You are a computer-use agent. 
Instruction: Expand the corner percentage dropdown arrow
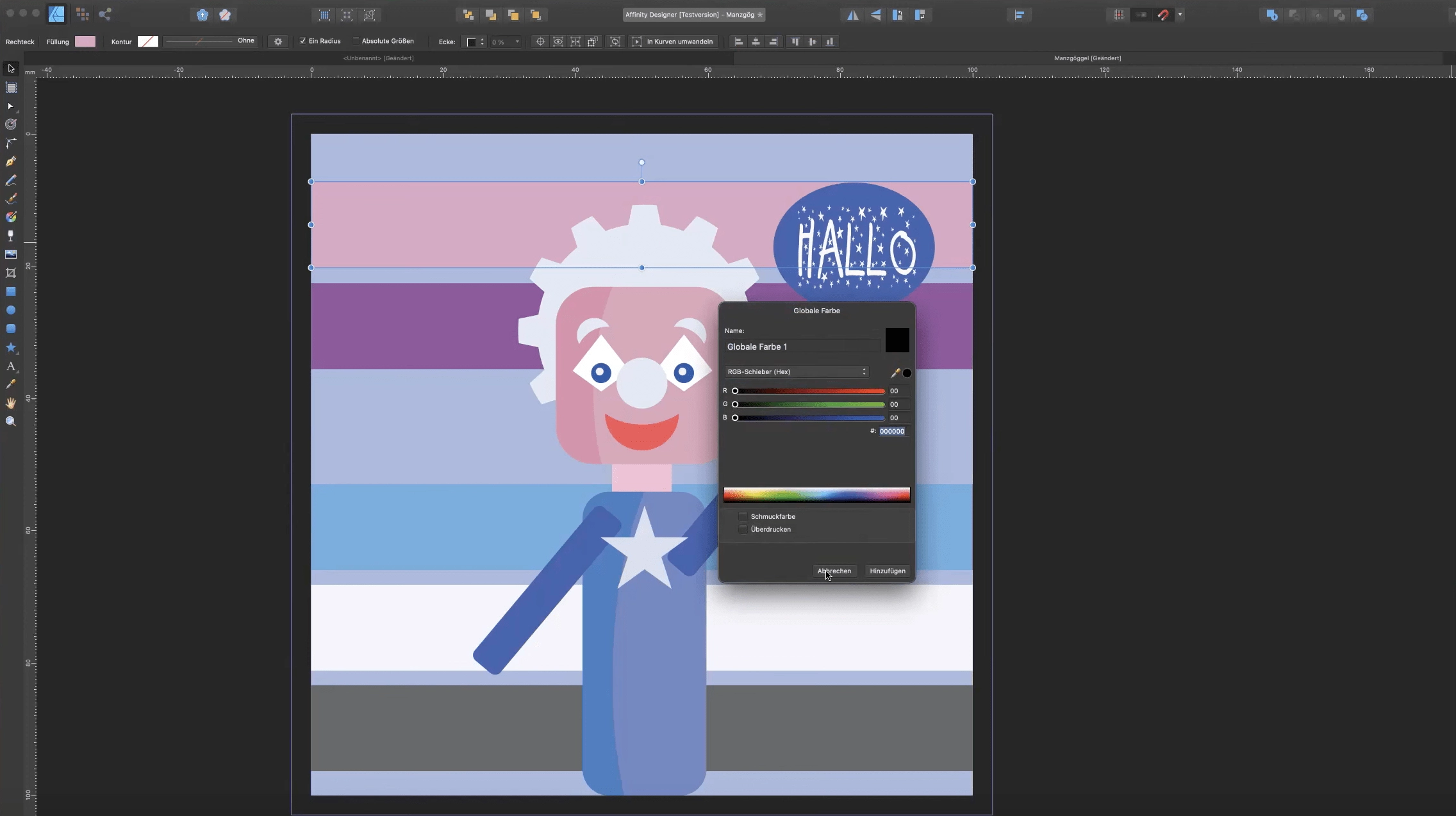click(x=517, y=42)
